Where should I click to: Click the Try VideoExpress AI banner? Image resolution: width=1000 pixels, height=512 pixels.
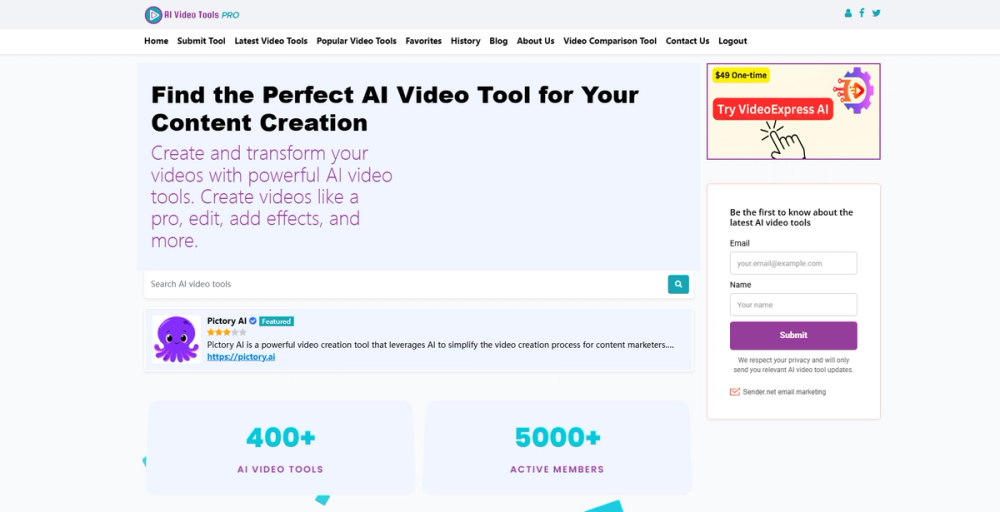point(793,111)
